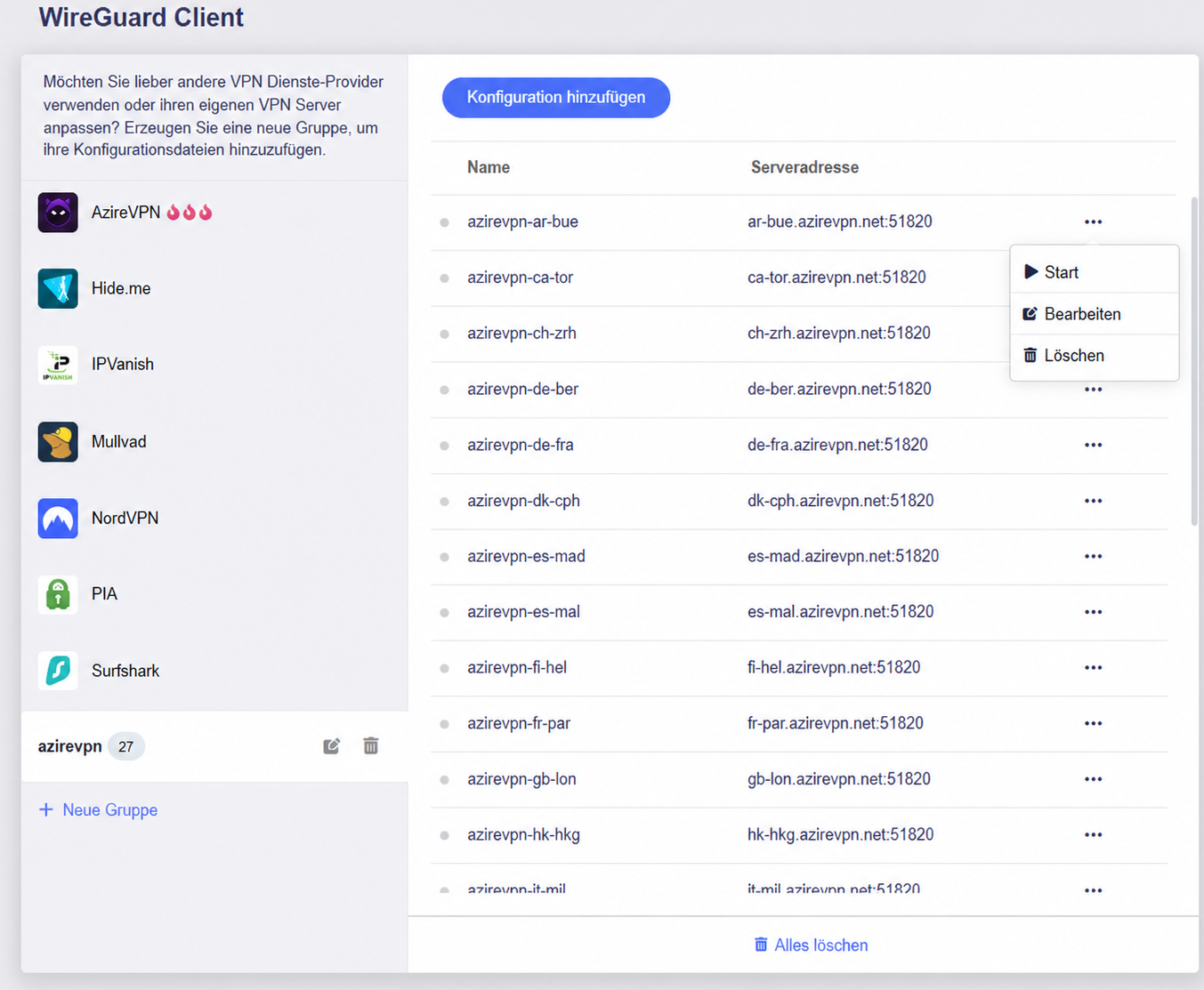Click the 27 count badge on azirevpn
The height and width of the screenshot is (990, 1204).
click(x=126, y=746)
